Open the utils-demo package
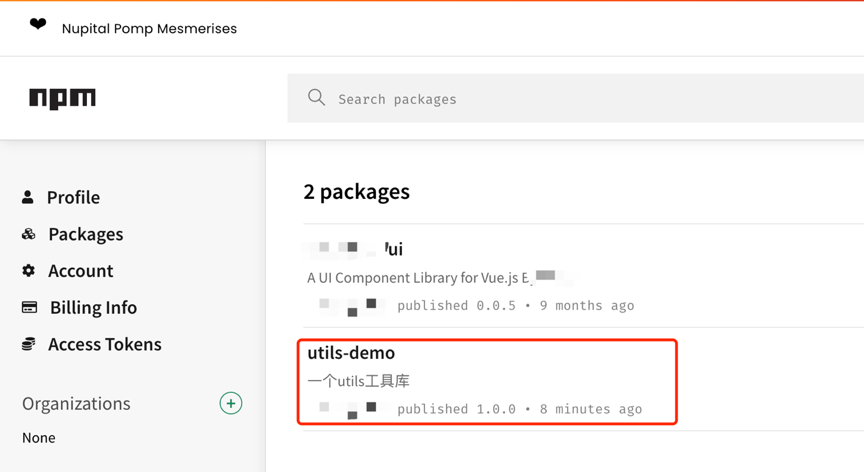This screenshot has width=864, height=472. [x=351, y=353]
